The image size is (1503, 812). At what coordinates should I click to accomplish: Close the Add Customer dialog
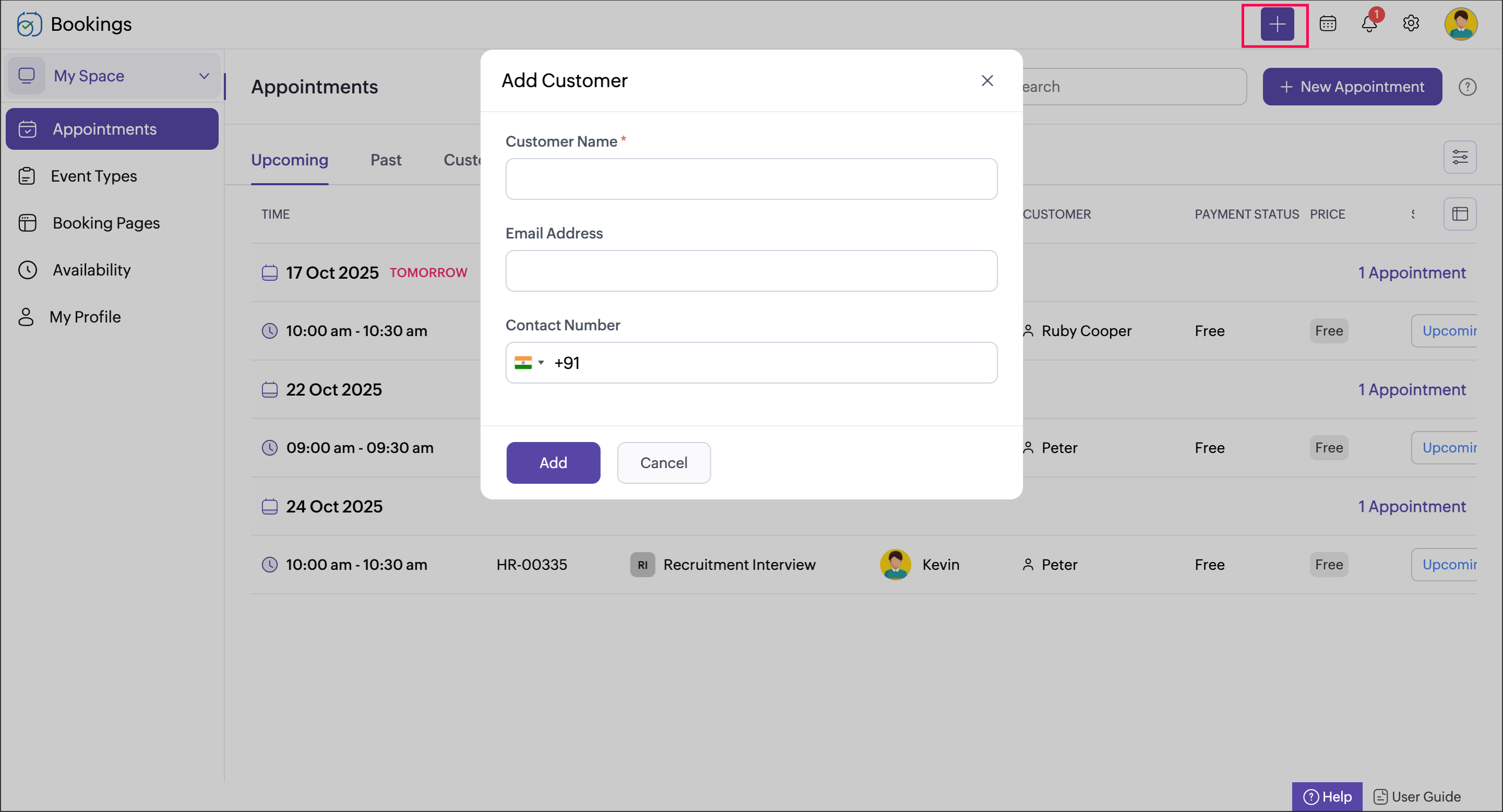coord(987,80)
